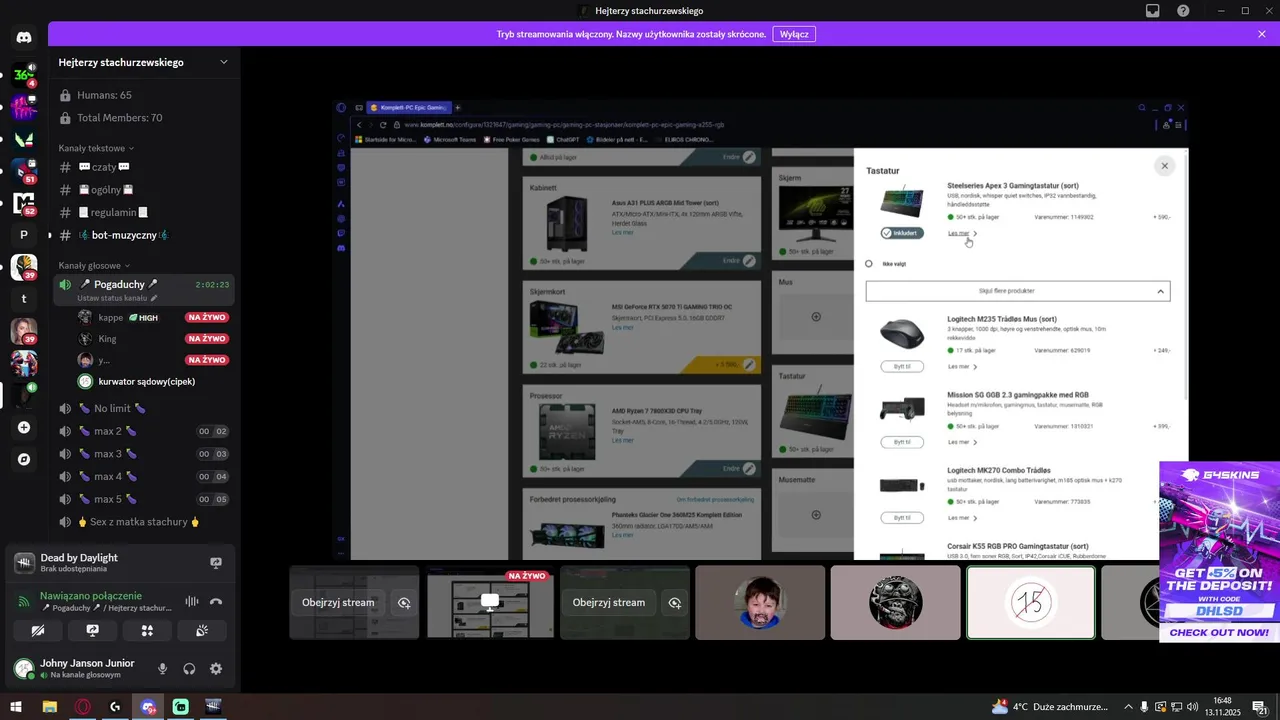Join the max 3 voice channel
1280x720 pixels.
tap(144, 454)
